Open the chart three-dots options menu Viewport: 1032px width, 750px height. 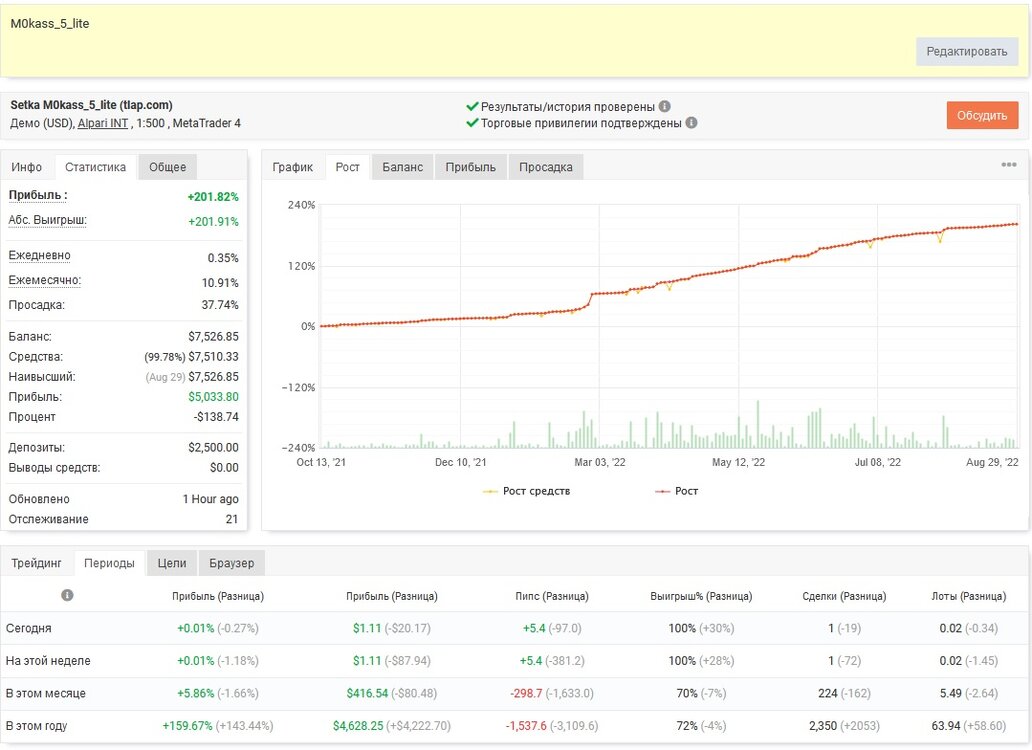(x=1008, y=164)
